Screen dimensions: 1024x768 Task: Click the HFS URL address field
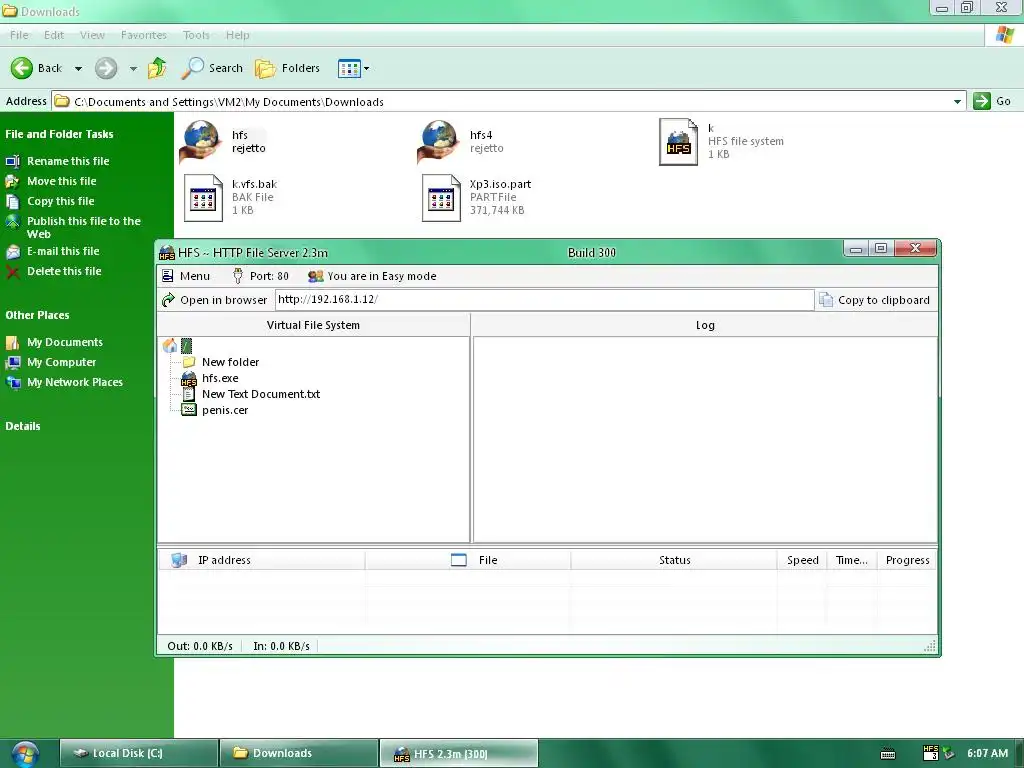pyautogui.click(x=544, y=300)
